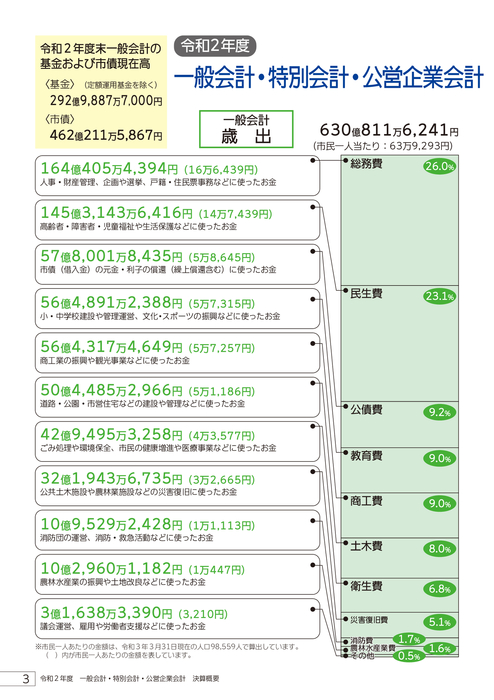Click the 3億1,638万3,390円 other expenses box
The width and height of the screenshot is (494, 700).
pyautogui.click(x=178, y=619)
